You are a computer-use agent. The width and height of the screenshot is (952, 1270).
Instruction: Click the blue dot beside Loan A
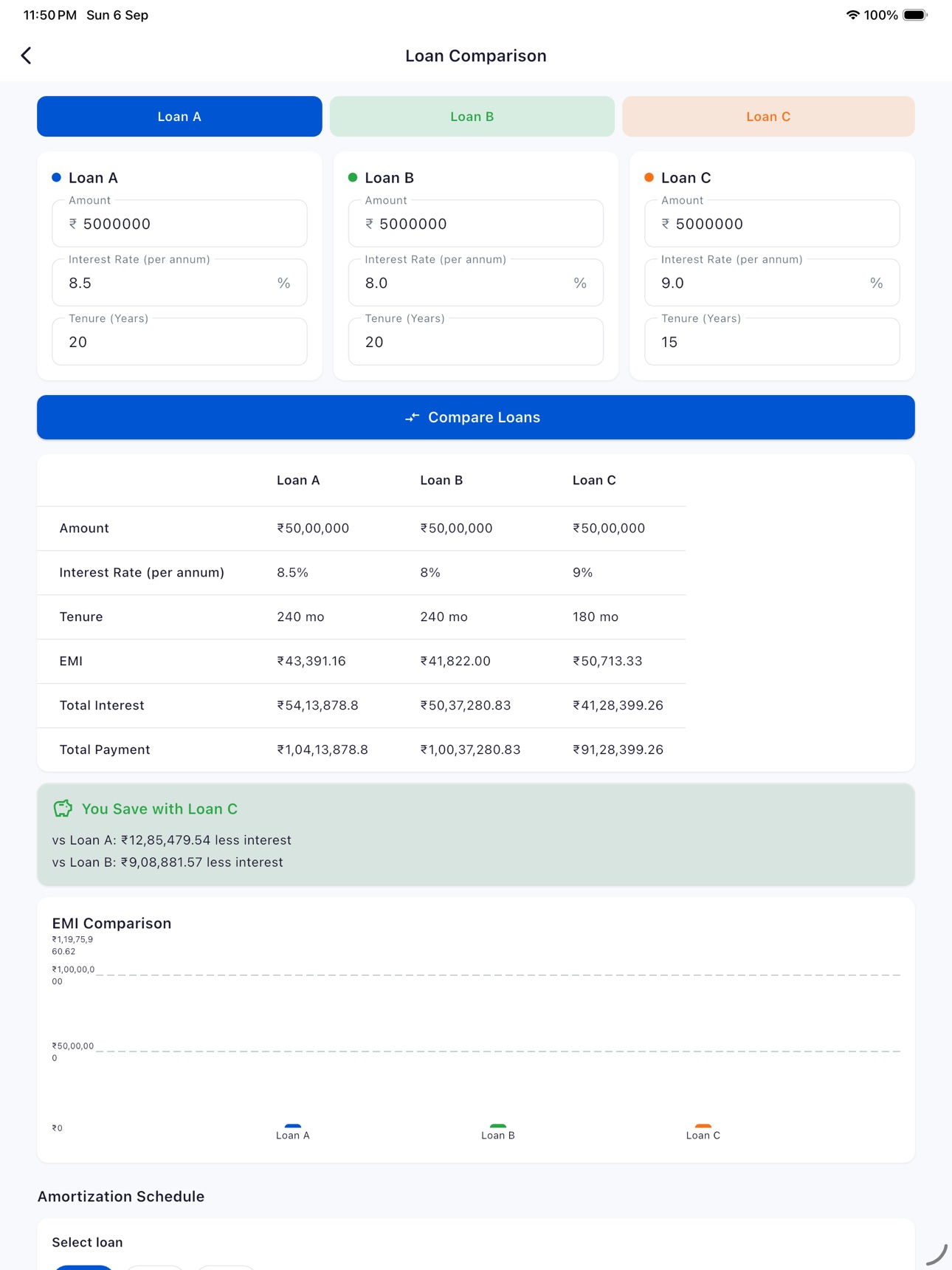56,177
